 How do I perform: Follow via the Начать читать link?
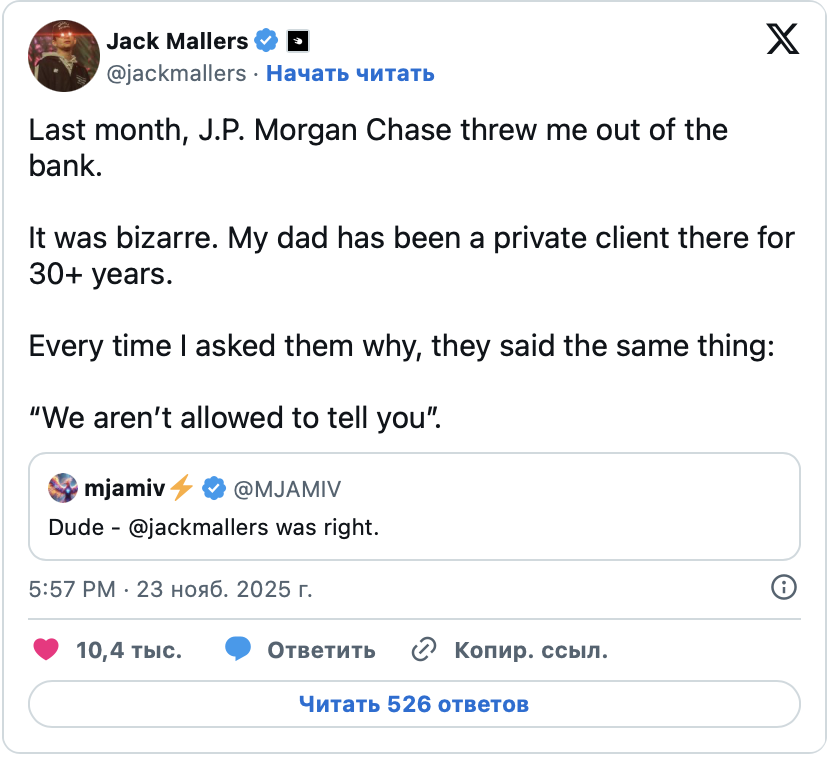pyautogui.click(x=349, y=74)
